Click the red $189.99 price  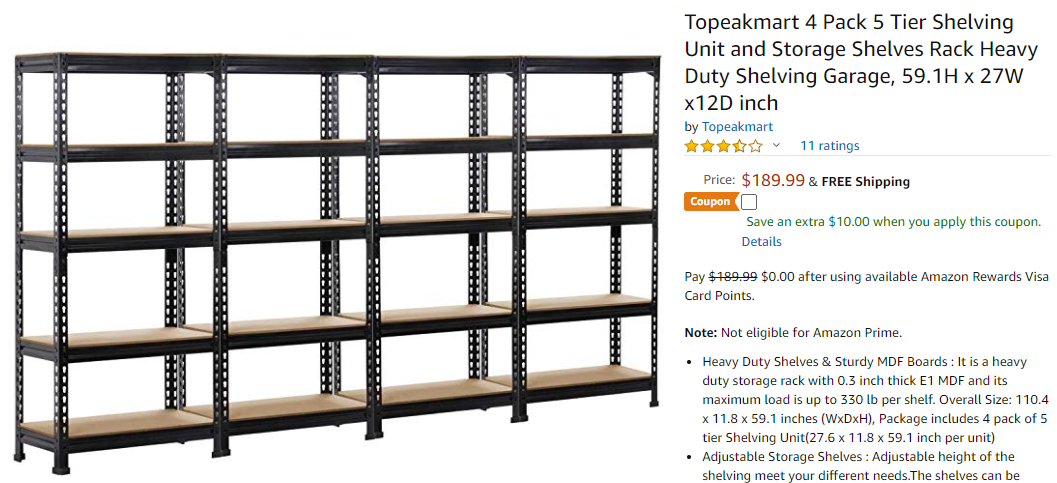pyautogui.click(x=773, y=180)
